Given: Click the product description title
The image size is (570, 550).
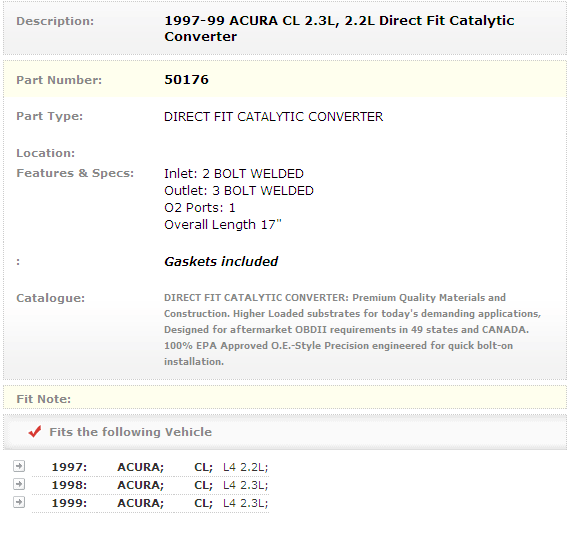Looking at the screenshot, I should (x=339, y=28).
